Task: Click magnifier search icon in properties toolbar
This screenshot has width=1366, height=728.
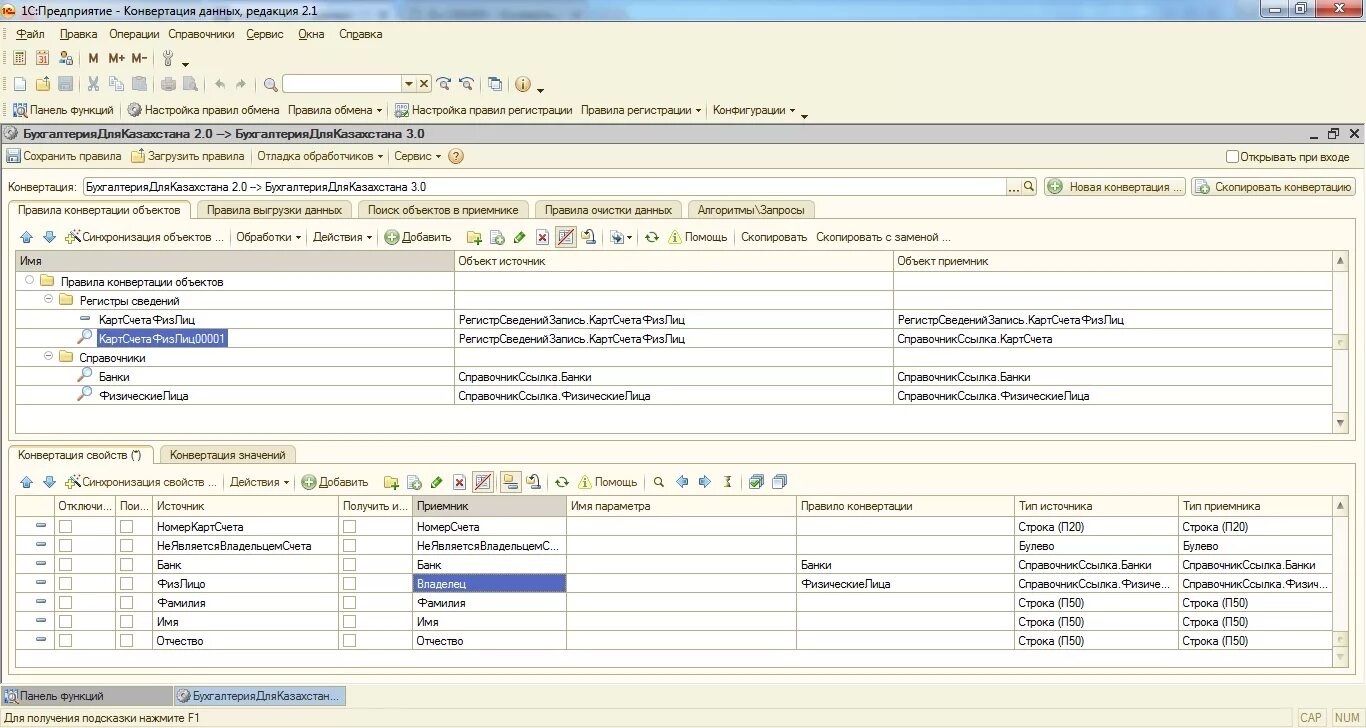Action: pyautogui.click(x=658, y=482)
